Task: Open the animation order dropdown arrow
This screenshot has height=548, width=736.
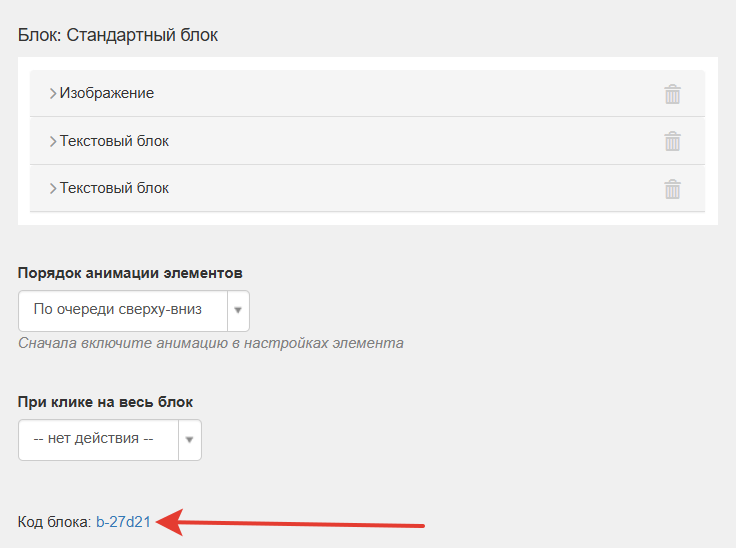Action: coord(238,310)
